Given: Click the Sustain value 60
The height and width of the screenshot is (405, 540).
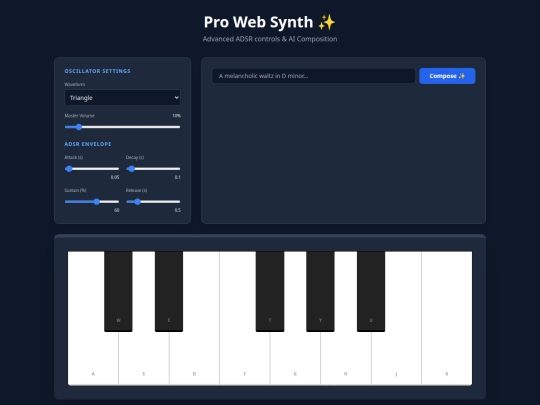Looking at the screenshot, I should [116, 210].
